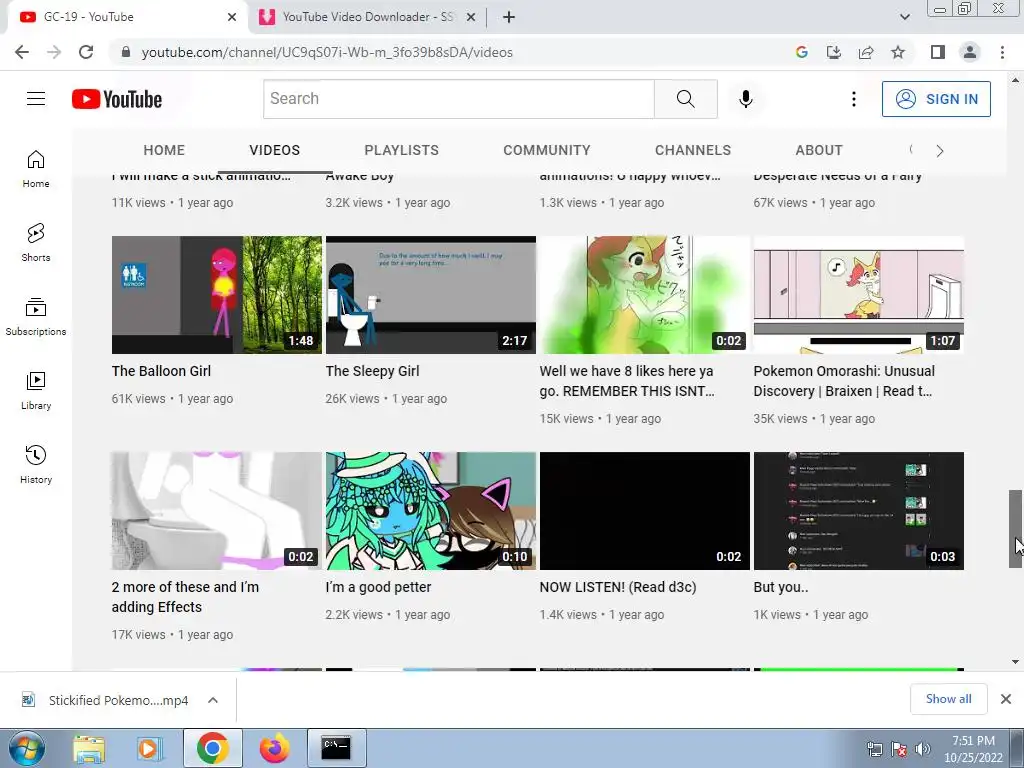Open Chrome three-dot menu

[1002, 52]
